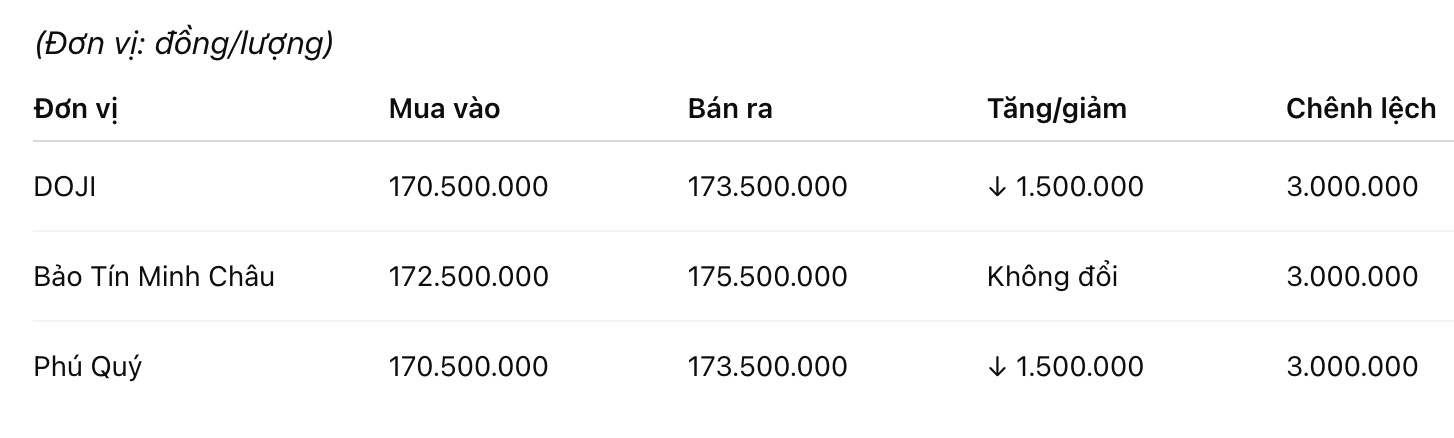Select the DOJI row name

coord(65,187)
